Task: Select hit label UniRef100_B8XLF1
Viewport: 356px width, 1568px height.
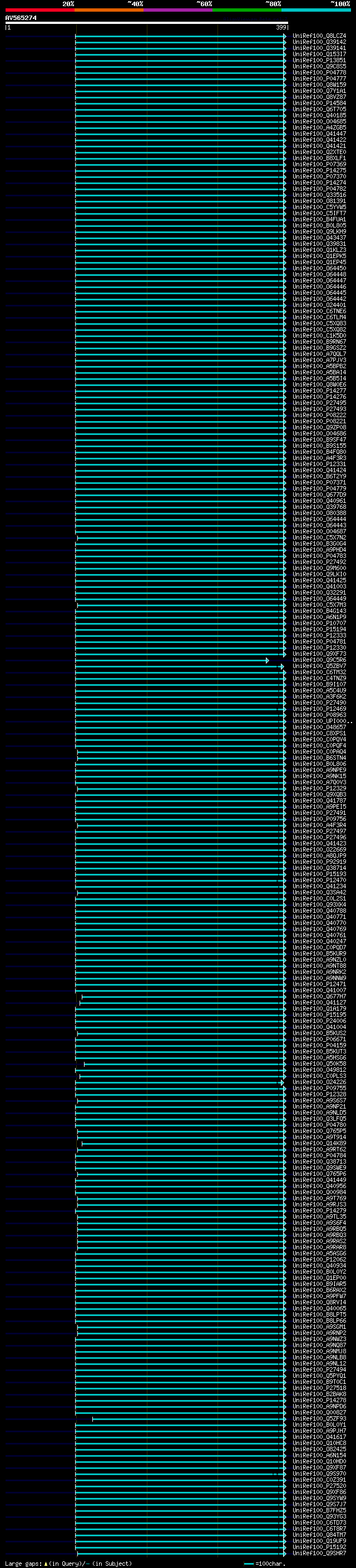Action: (x=319, y=159)
